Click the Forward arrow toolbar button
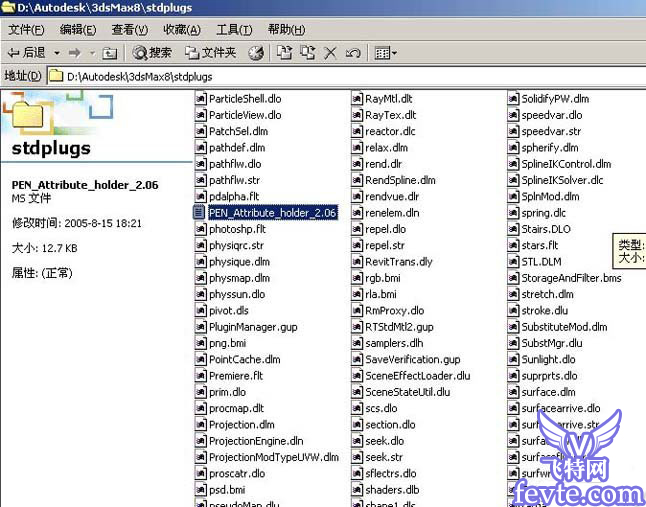 point(75,53)
